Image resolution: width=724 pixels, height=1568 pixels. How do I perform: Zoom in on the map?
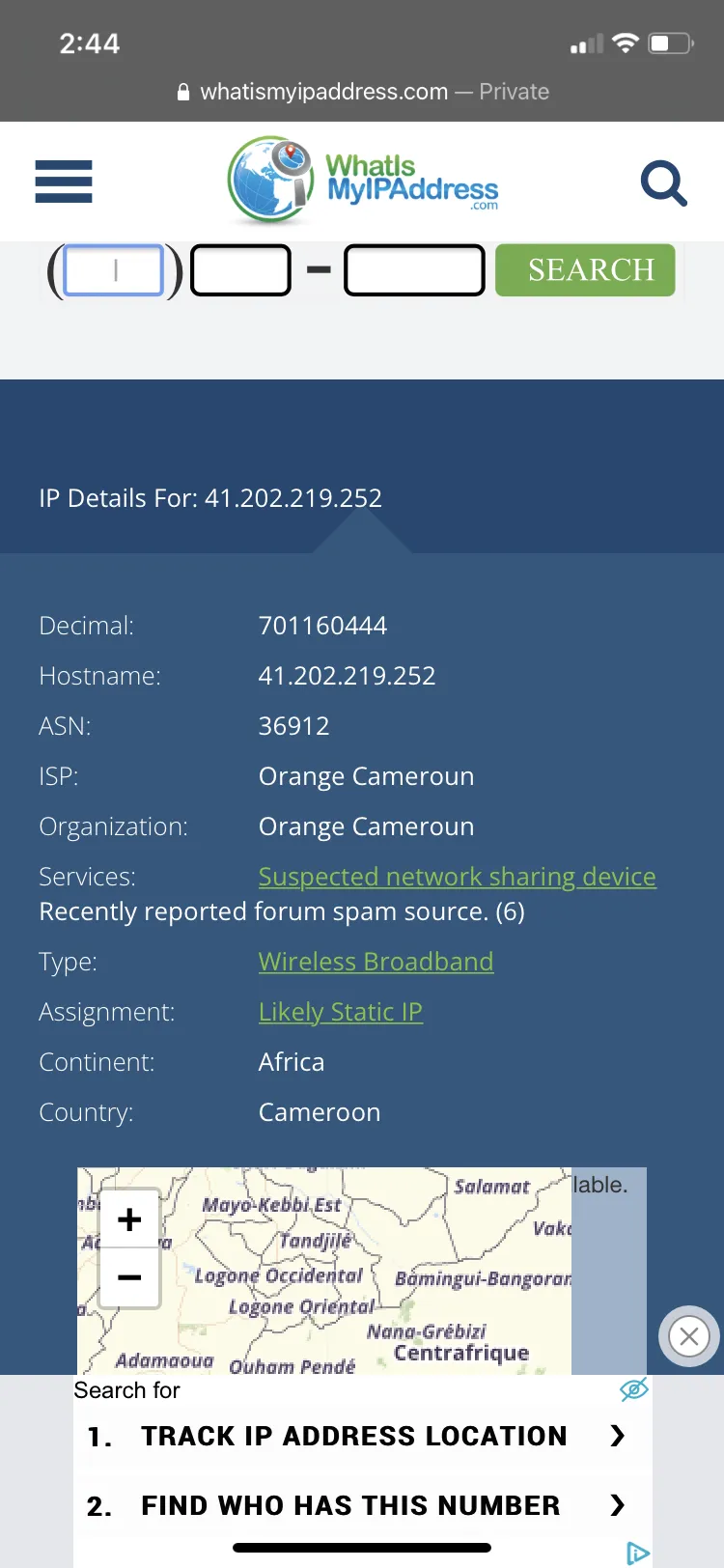point(129,1219)
